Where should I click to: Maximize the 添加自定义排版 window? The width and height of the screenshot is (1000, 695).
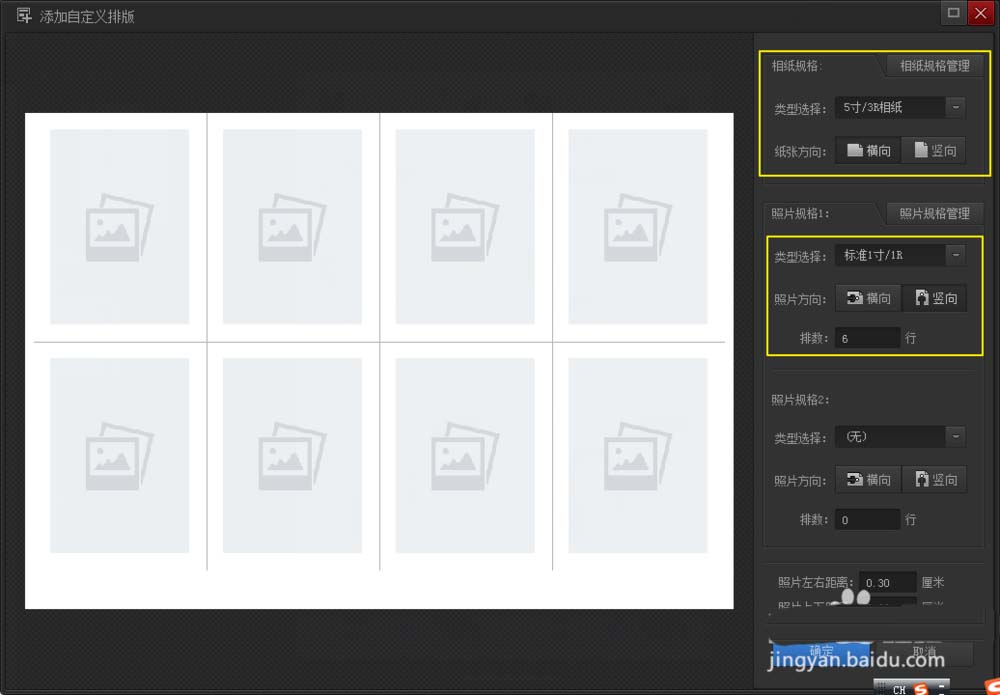click(x=953, y=13)
